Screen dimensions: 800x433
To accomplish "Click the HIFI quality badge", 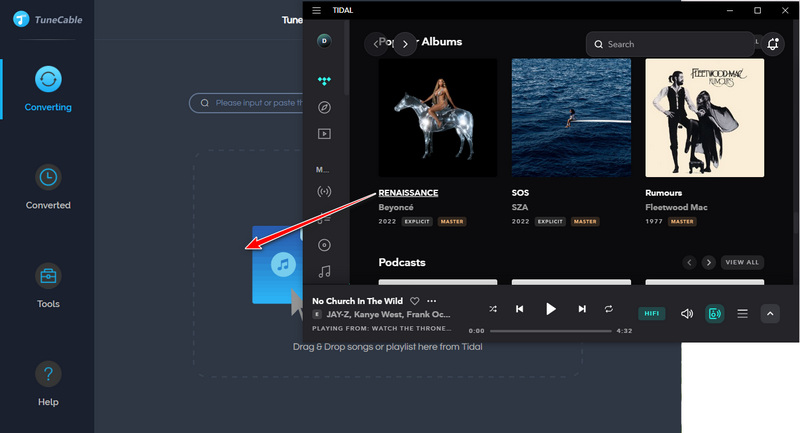I will pos(652,314).
